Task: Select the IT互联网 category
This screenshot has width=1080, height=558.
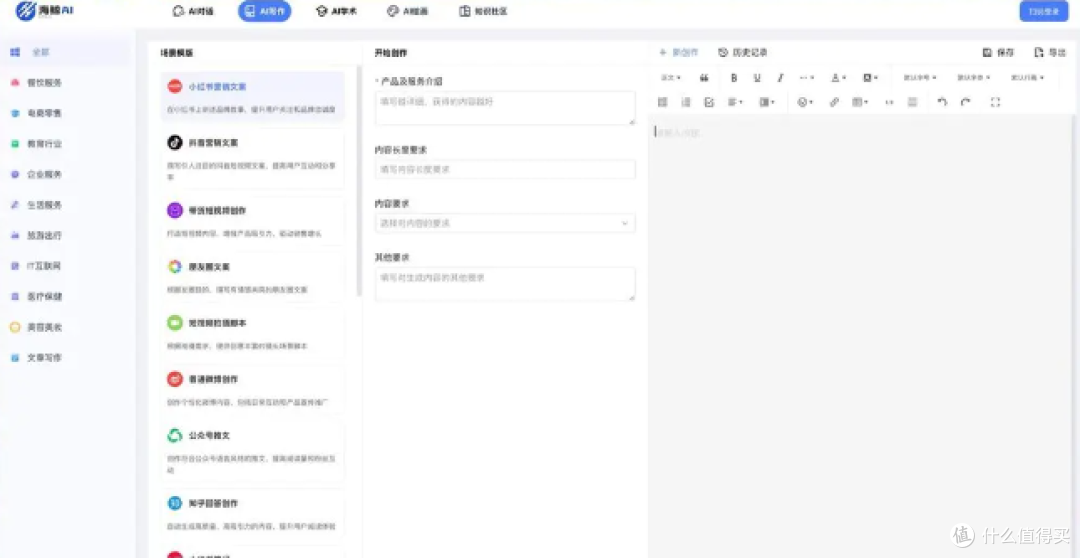Action: tap(37, 266)
